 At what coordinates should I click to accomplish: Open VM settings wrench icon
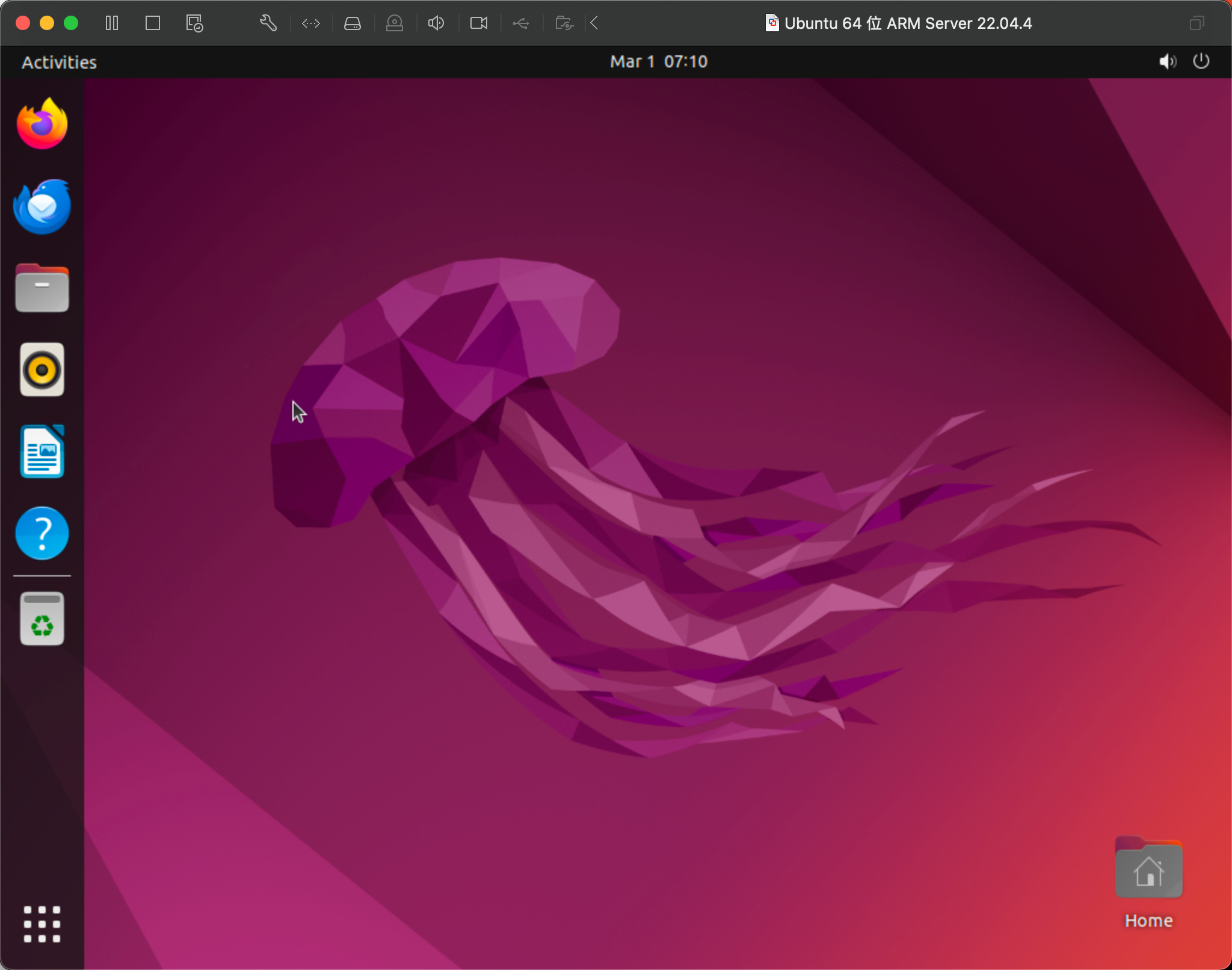(268, 23)
